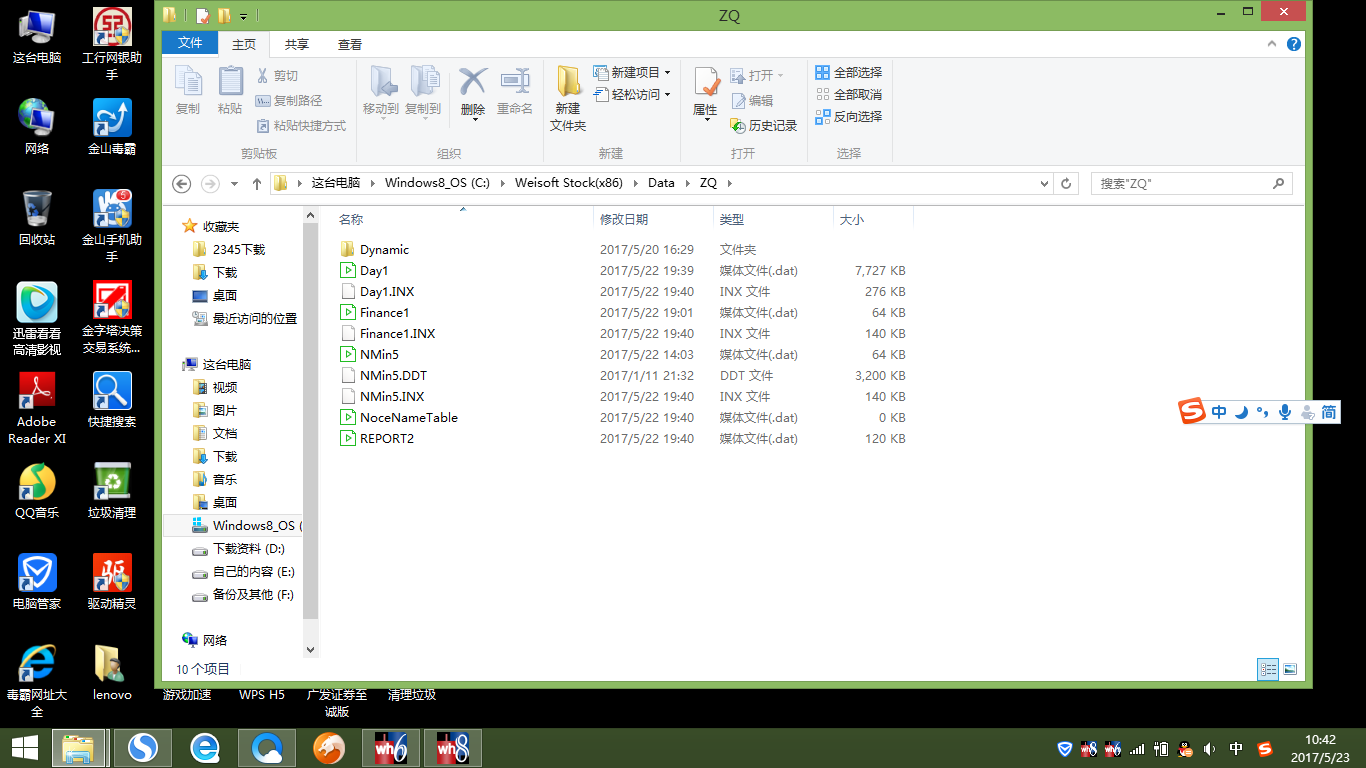Open Sogou browser in taskbar

tap(143, 748)
